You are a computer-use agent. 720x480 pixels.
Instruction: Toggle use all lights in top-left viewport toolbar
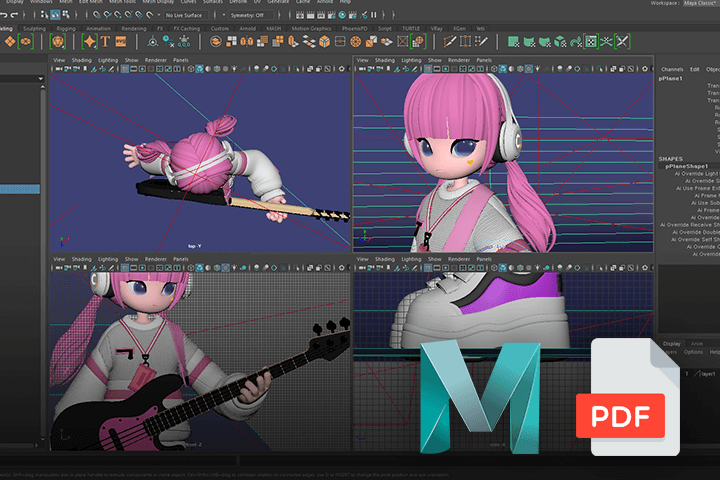[x=234, y=69]
